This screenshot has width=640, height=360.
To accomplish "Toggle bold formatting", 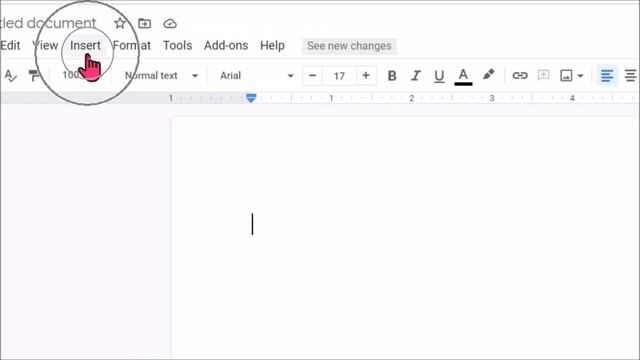I will tap(392, 76).
